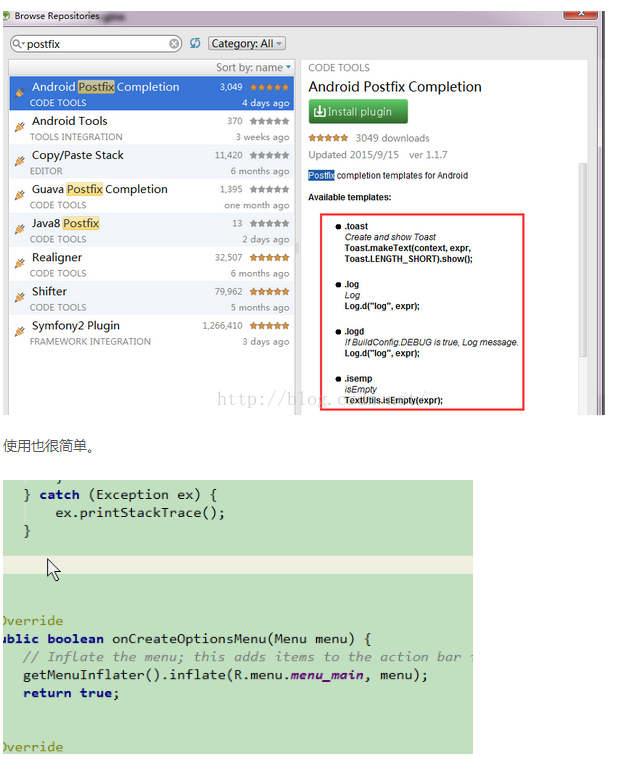625x777 pixels.
Task: Select Android Postfix Completion in list
Action: tap(152, 93)
